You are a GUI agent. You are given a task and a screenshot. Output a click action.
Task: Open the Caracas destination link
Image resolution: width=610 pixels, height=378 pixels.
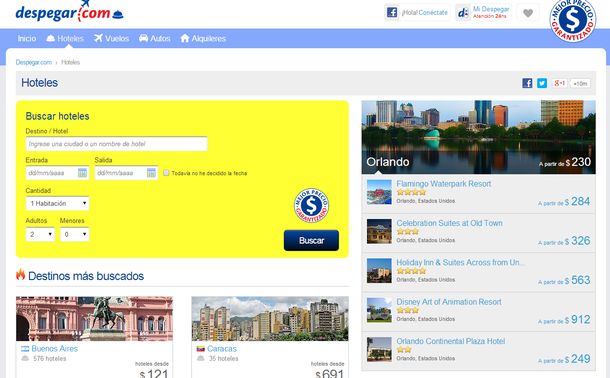click(222, 349)
